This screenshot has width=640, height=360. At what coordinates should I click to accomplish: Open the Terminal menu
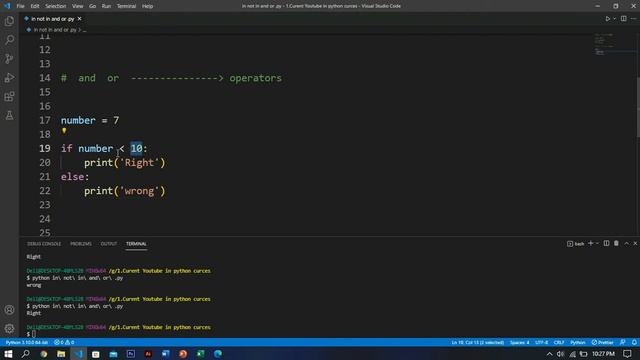[x=127, y=6]
